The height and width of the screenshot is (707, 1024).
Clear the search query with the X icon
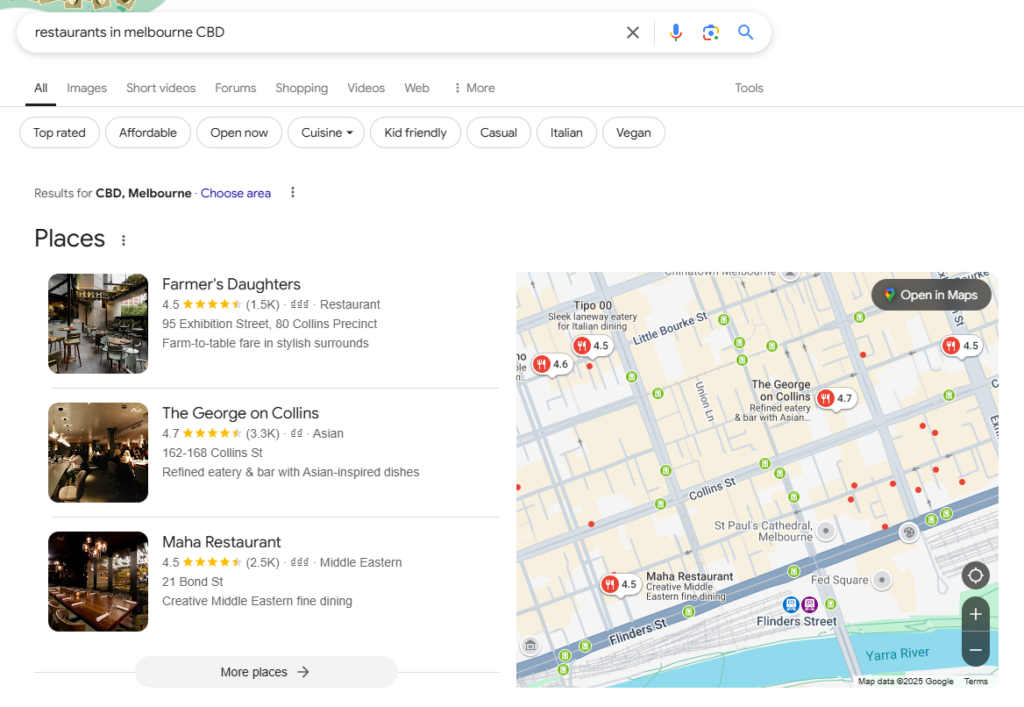click(x=633, y=32)
